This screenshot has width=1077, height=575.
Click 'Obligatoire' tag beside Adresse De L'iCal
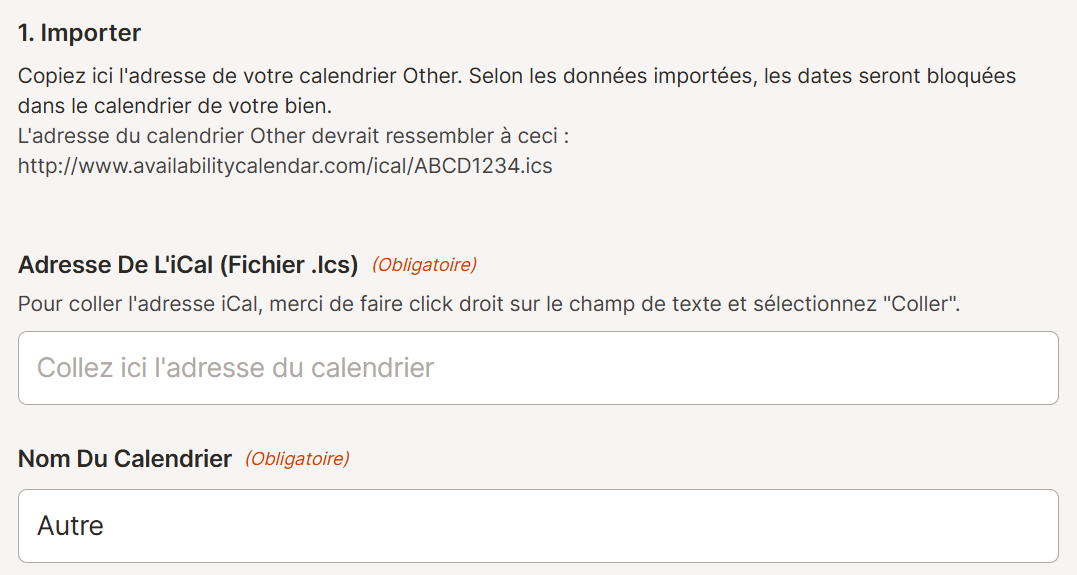tap(424, 265)
